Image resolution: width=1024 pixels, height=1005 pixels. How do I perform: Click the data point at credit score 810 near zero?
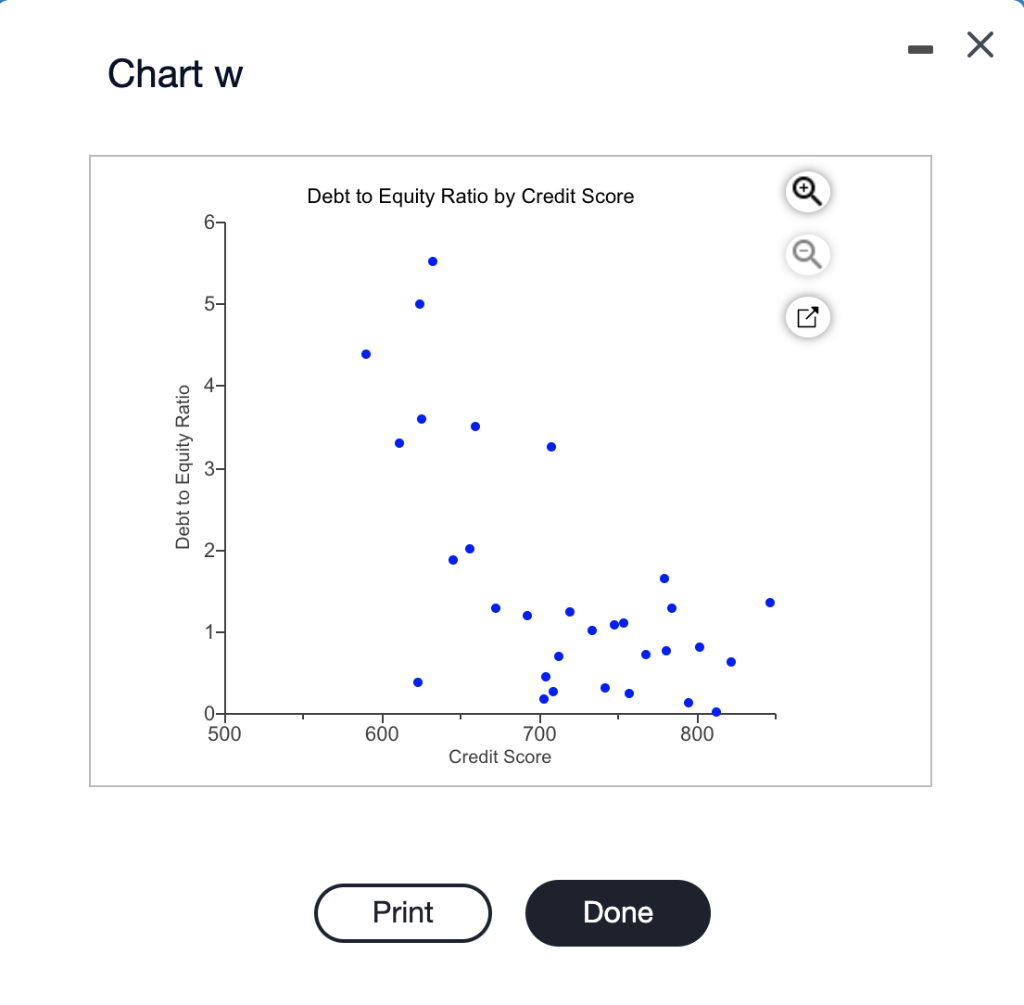[714, 712]
